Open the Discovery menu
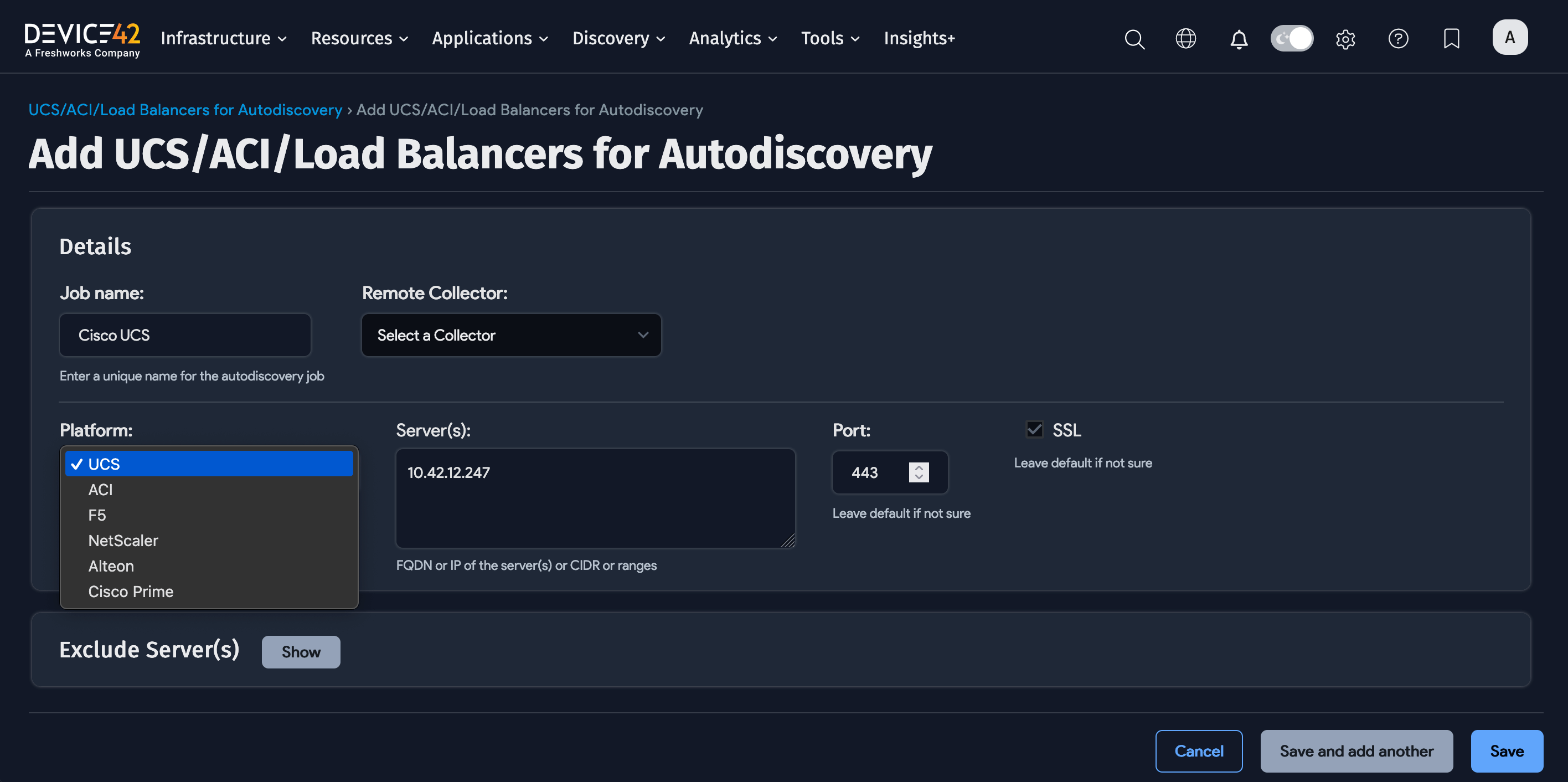 pyautogui.click(x=618, y=38)
